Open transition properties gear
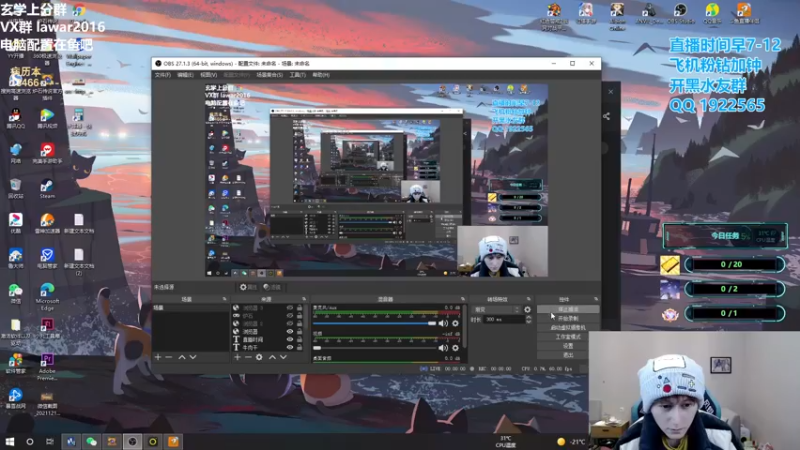The image size is (800, 450). [527, 310]
